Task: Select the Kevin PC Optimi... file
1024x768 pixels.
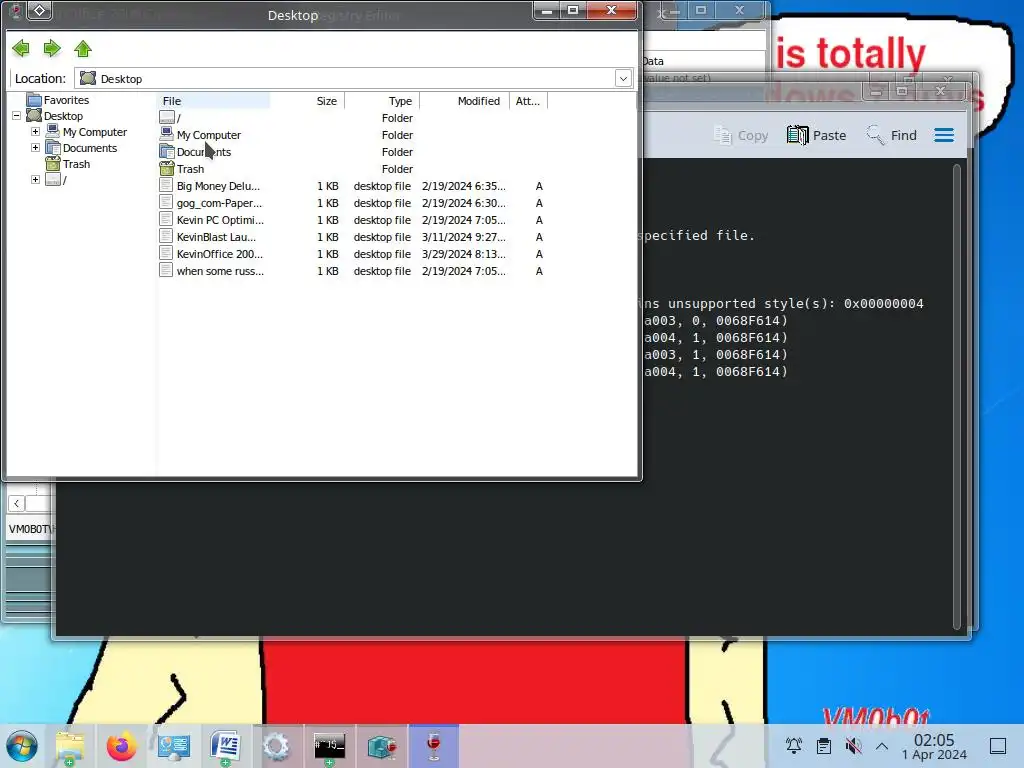Action: pyautogui.click(x=220, y=220)
